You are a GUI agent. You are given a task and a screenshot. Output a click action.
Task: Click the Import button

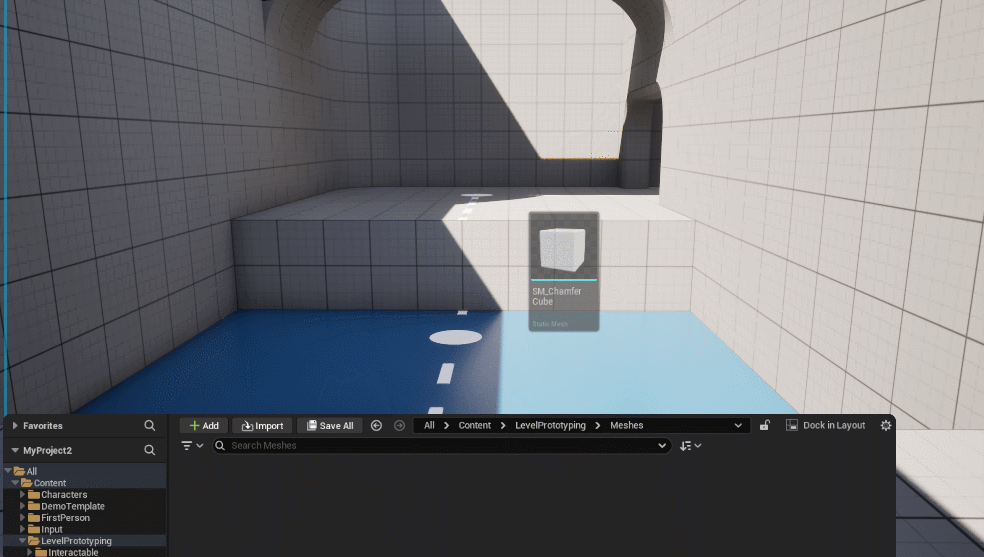point(262,425)
